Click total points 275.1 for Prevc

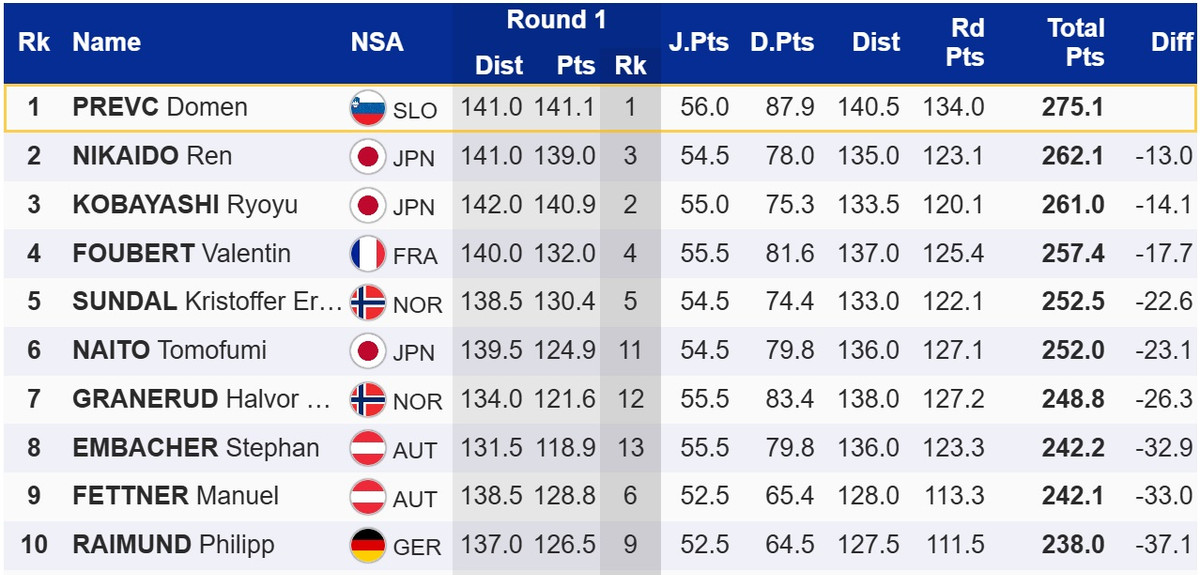click(x=1075, y=108)
